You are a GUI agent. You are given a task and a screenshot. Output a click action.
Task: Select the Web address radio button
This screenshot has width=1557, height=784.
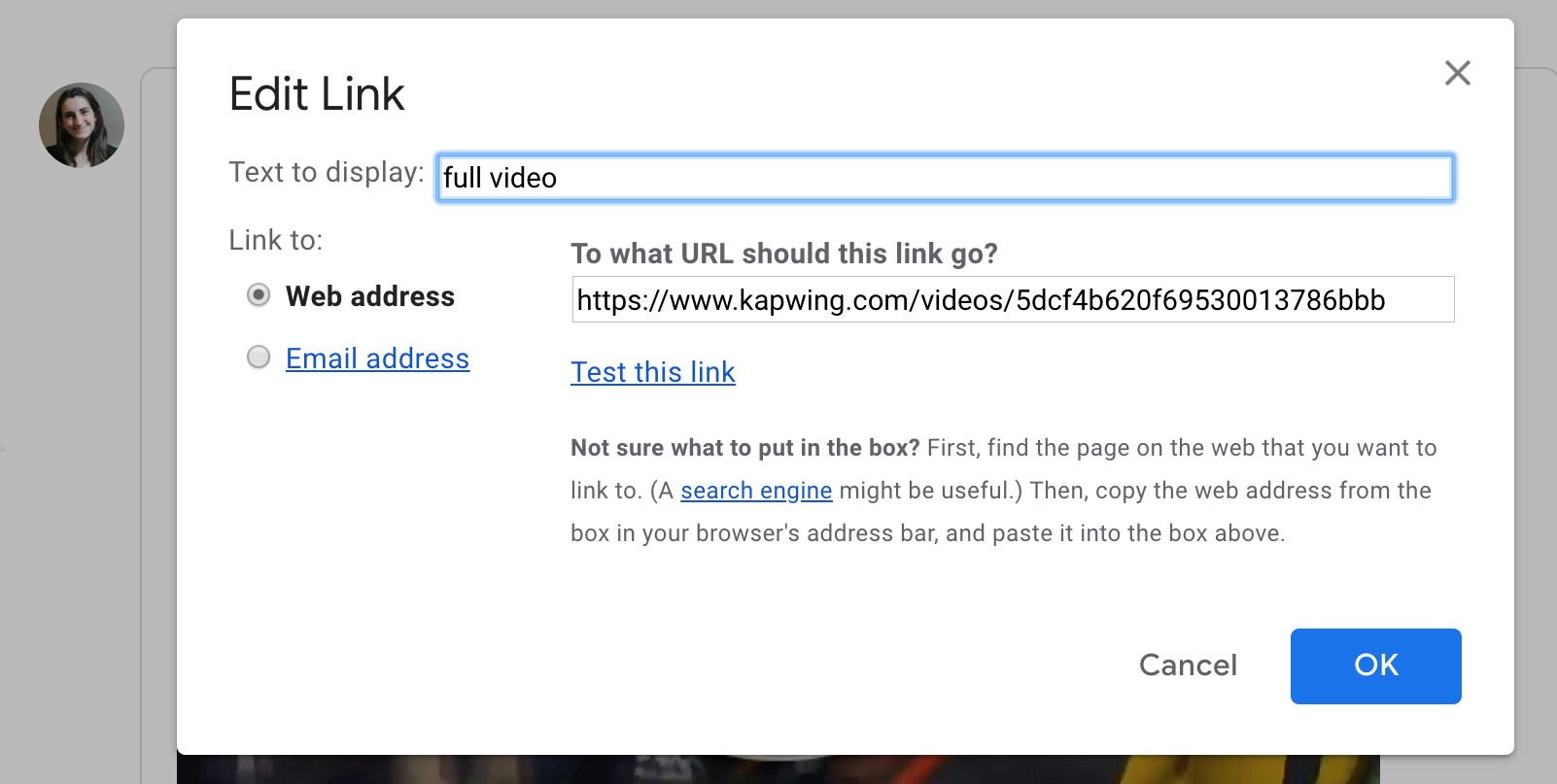click(259, 294)
